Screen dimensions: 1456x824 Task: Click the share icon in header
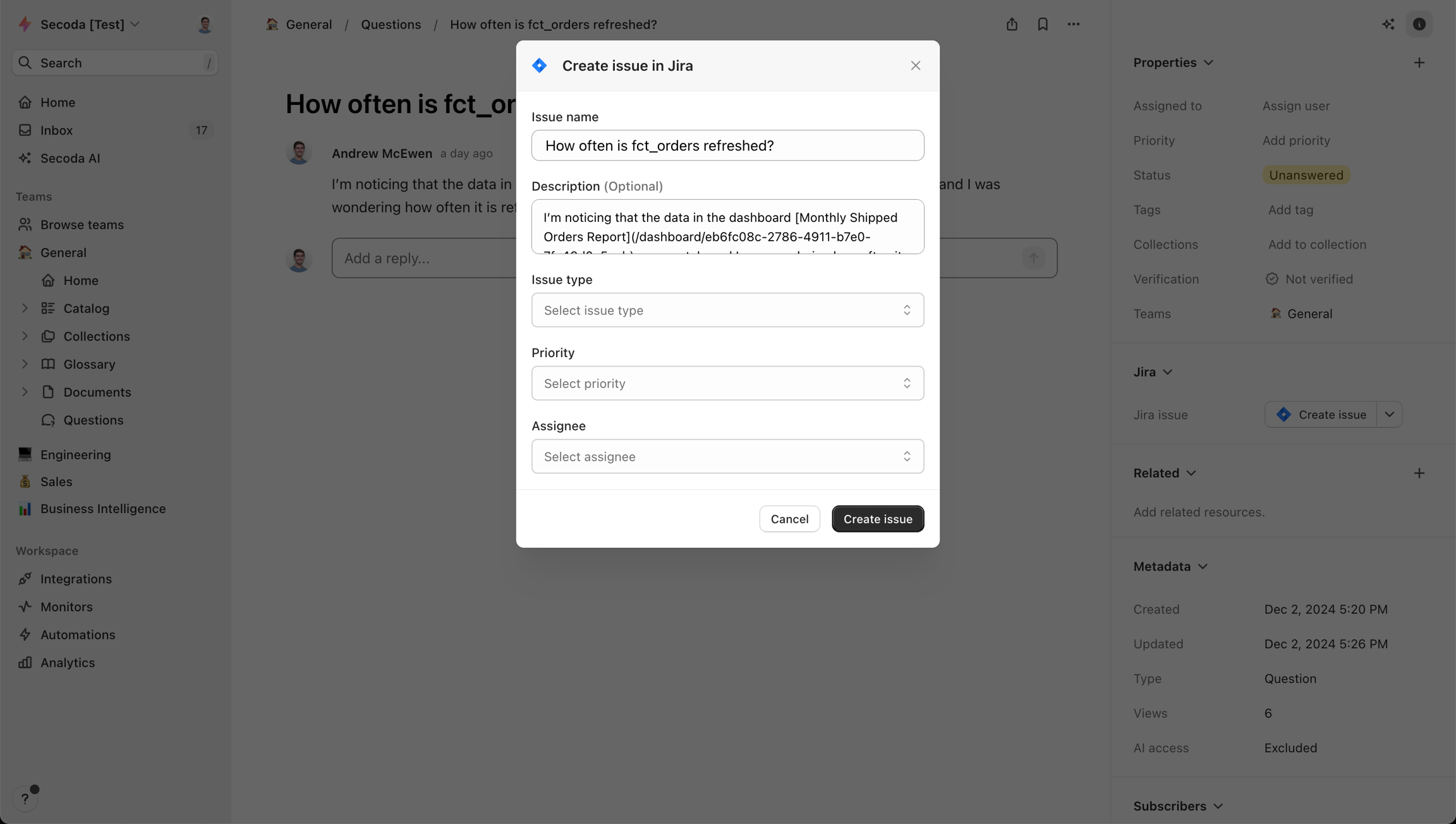(1012, 24)
